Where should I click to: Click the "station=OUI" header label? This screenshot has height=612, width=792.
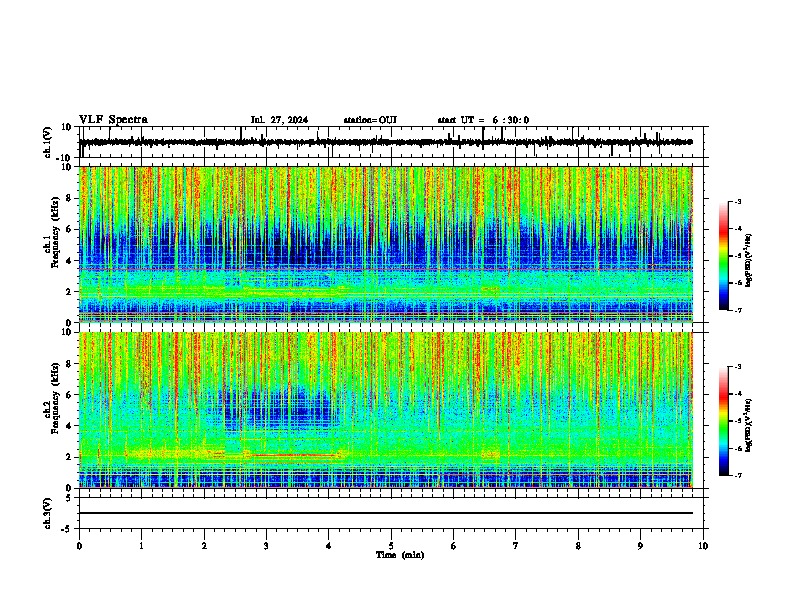coord(370,120)
